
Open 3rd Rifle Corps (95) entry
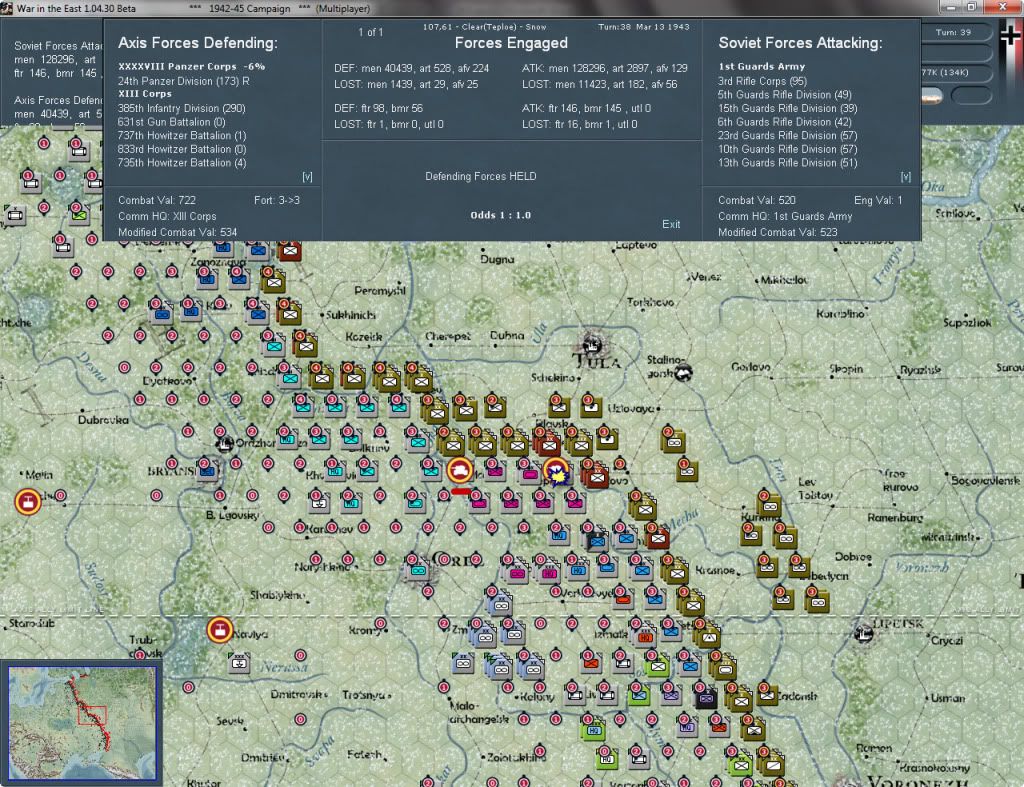tap(762, 81)
